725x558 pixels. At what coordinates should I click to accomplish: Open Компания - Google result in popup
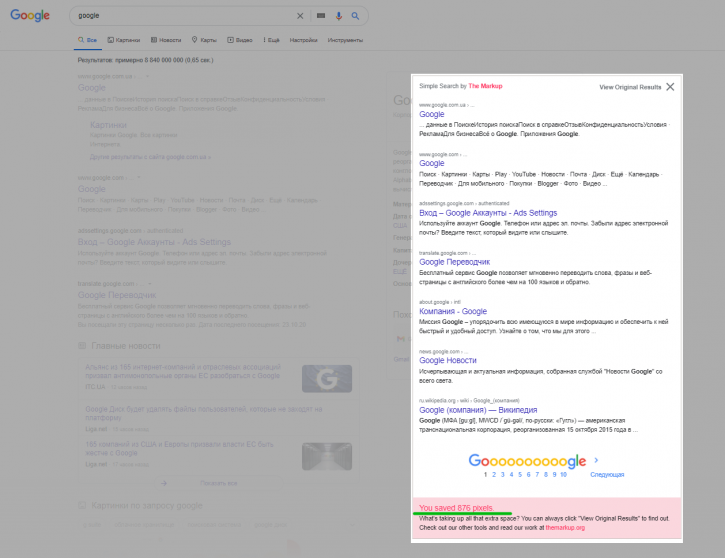click(x=453, y=311)
